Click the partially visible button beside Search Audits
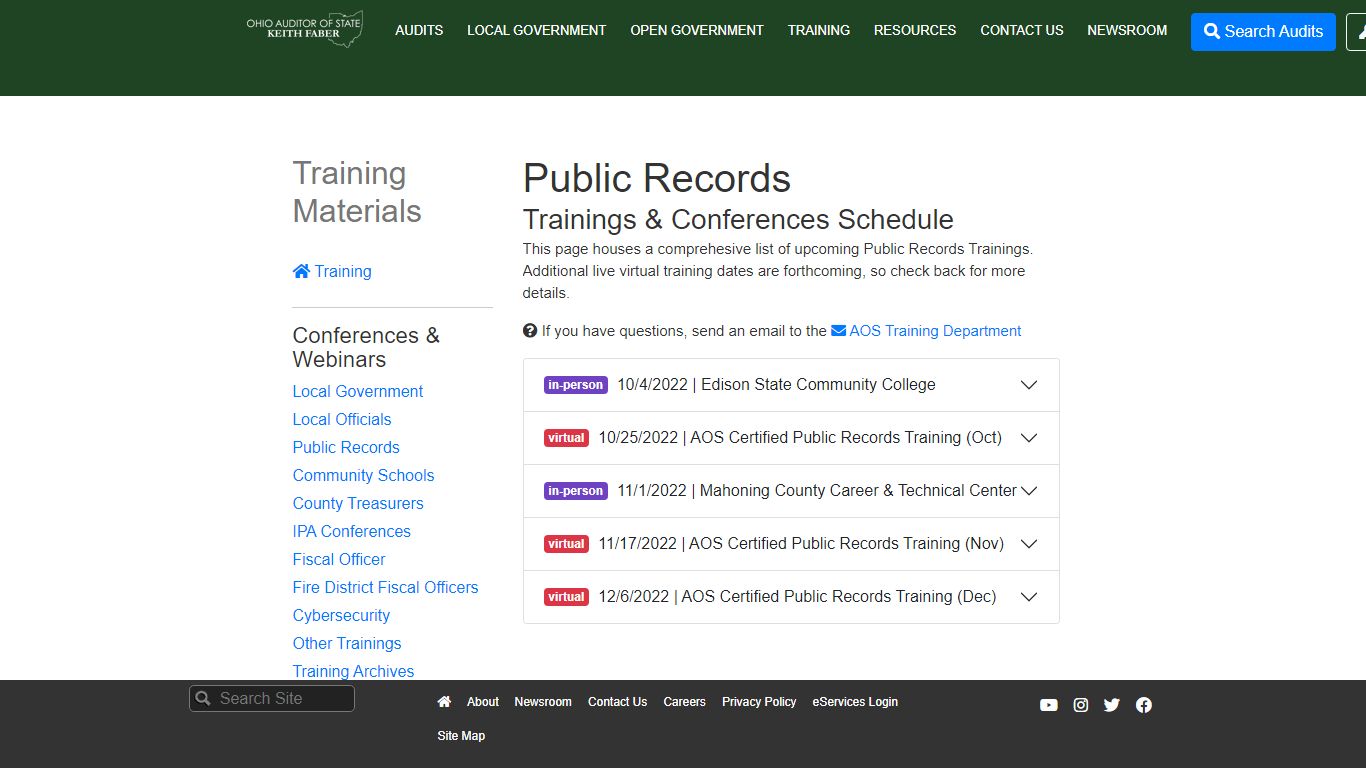 pyautogui.click(x=1356, y=31)
